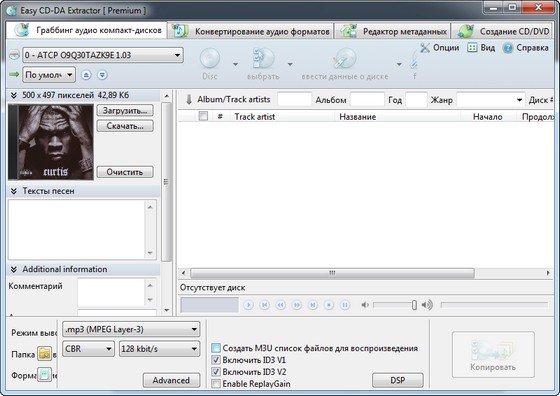Viewport: 560px width, 396px height.
Task: Switch to Конвертирование аудио форматов tab
Action: [251, 31]
